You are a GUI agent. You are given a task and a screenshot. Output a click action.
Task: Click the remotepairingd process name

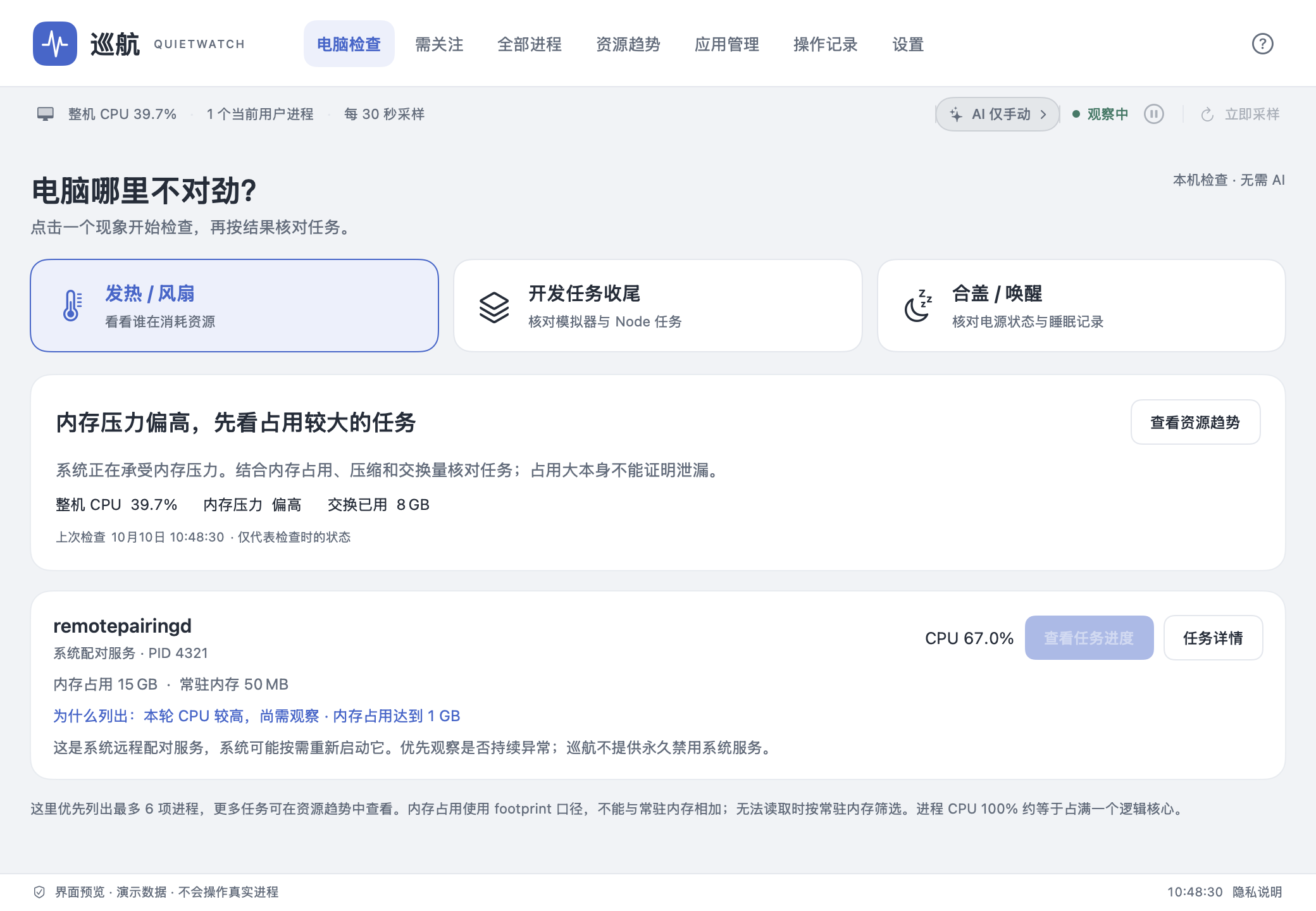tap(122, 626)
